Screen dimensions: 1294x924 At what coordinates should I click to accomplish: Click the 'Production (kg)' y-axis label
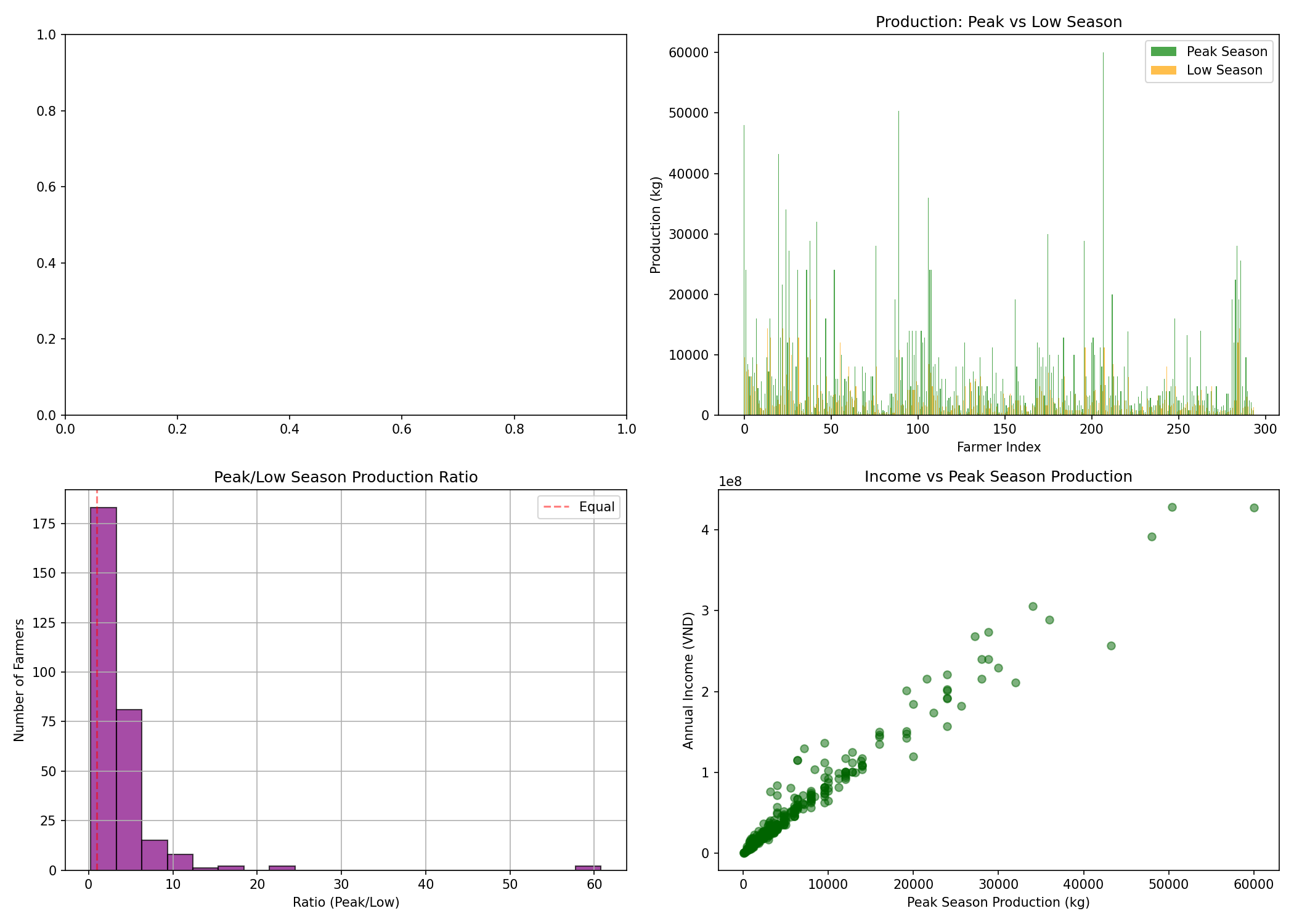[656, 225]
